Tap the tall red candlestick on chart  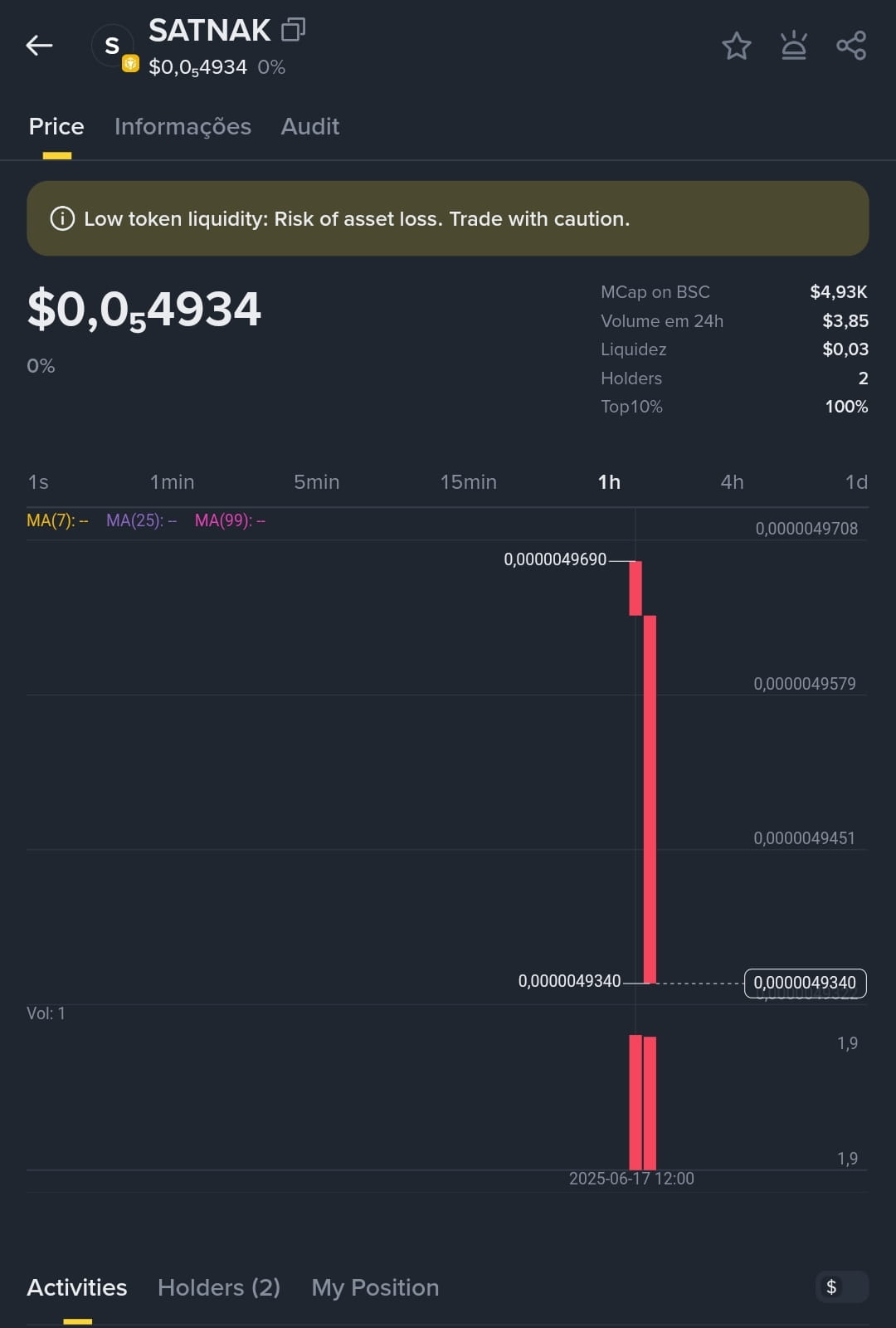pos(650,799)
